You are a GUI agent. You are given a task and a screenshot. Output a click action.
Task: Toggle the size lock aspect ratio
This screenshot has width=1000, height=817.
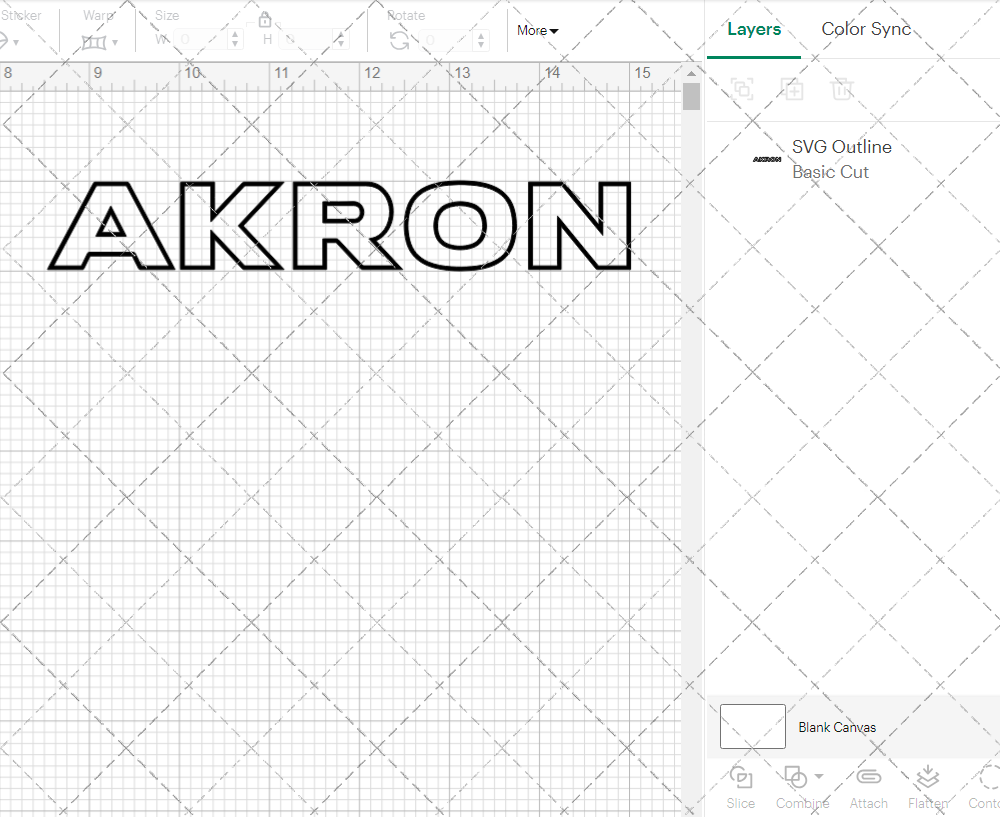(x=265, y=19)
